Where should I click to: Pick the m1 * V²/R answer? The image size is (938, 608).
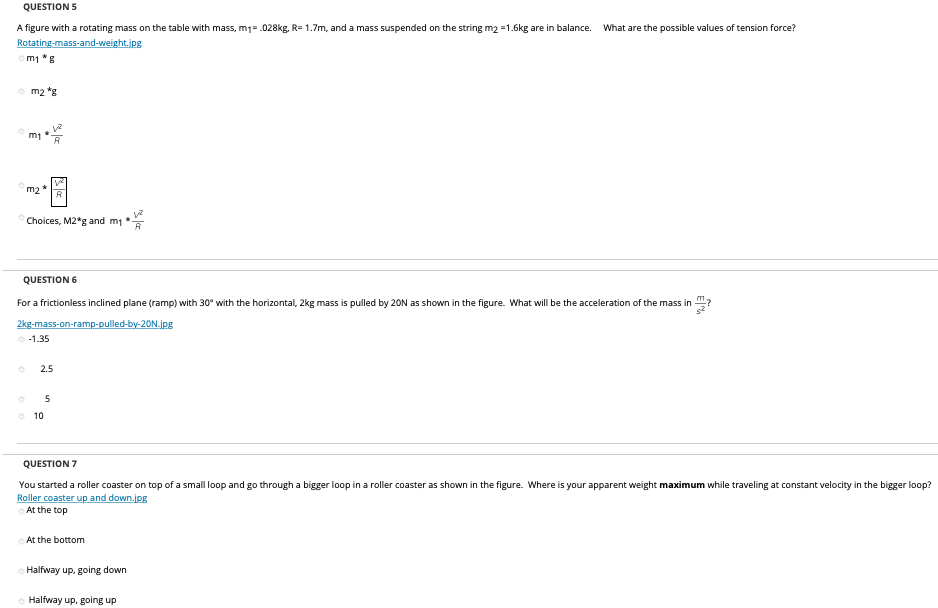coord(22,131)
